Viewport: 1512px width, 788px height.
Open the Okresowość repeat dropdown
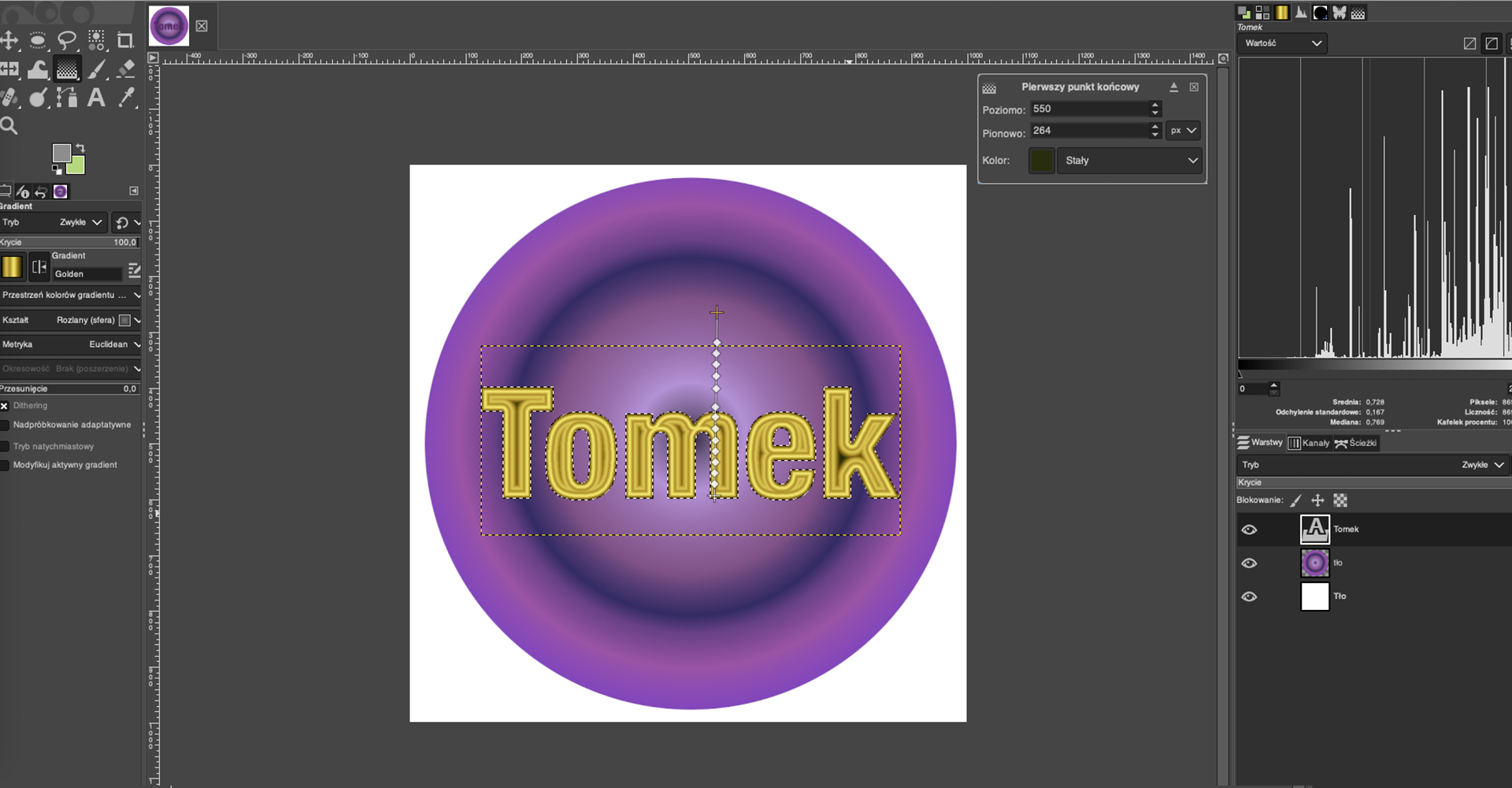point(71,369)
